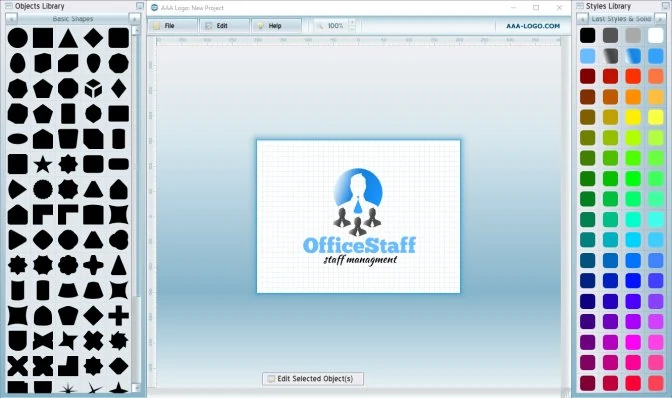Minimize the AAA Logo window
The width and height of the screenshot is (672, 398).
[x=513, y=8]
